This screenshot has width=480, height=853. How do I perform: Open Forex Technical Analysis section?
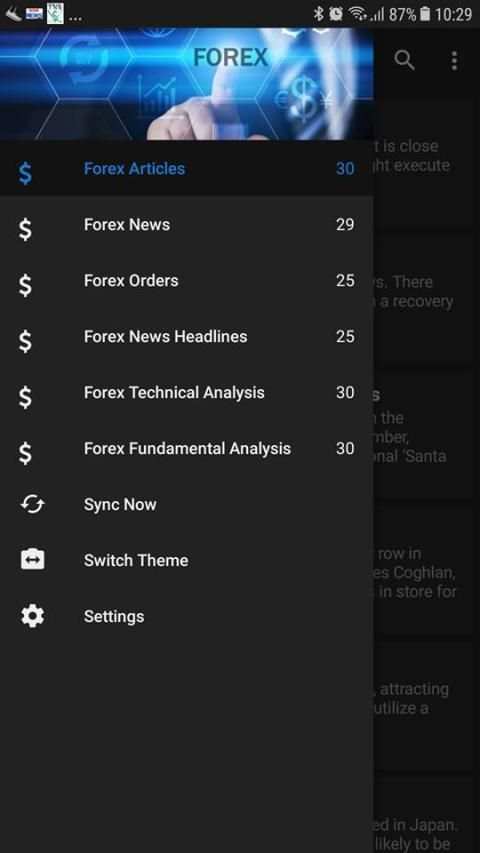coord(187,393)
